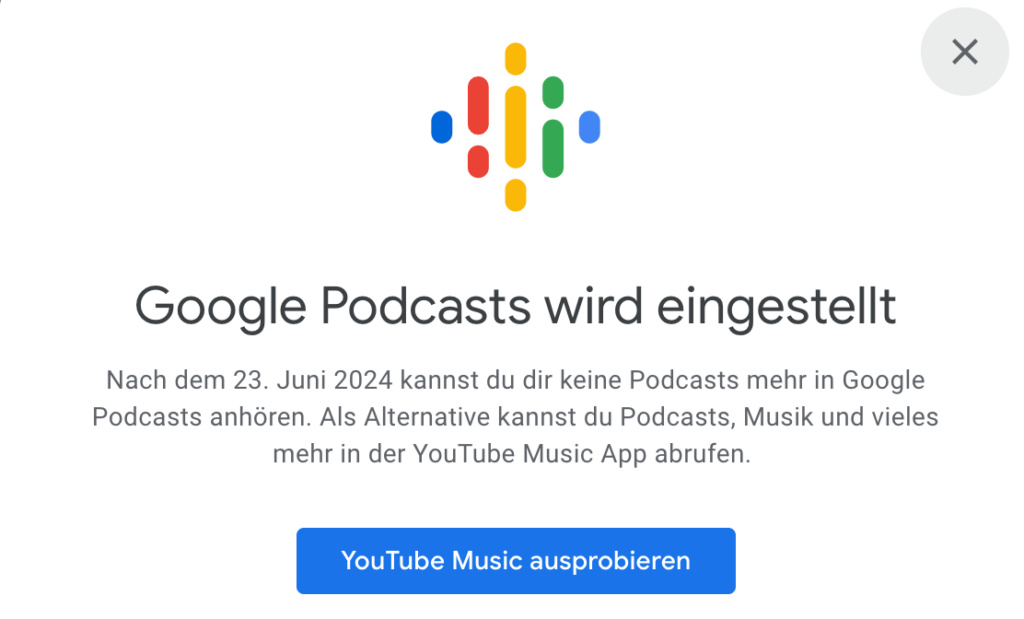Click the dark blue dot on the logo's left
The image size is (1024, 619).
tap(441, 127)
